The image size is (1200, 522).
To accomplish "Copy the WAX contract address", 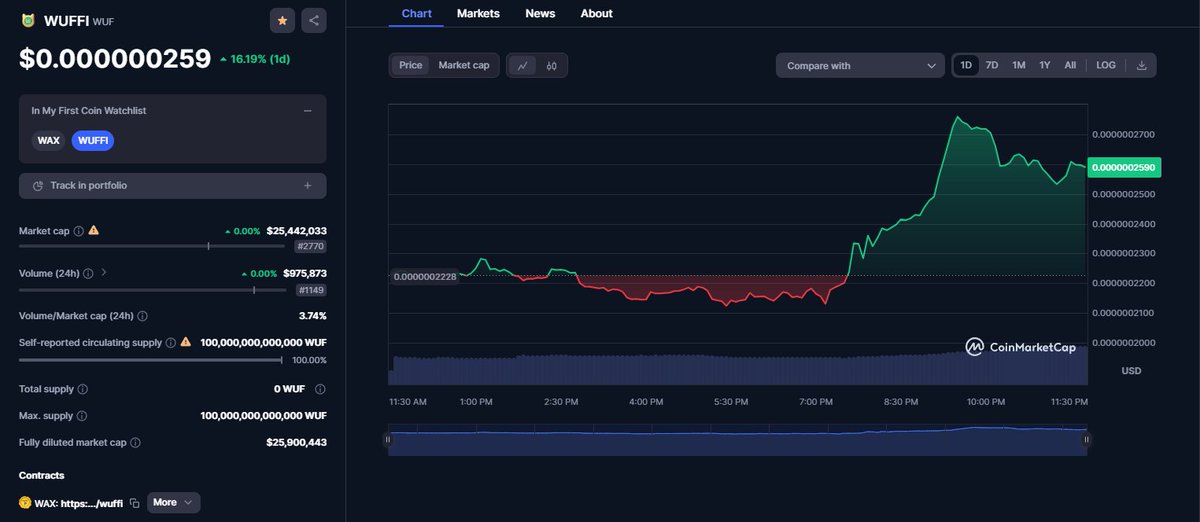I will [x=134, y=503].
